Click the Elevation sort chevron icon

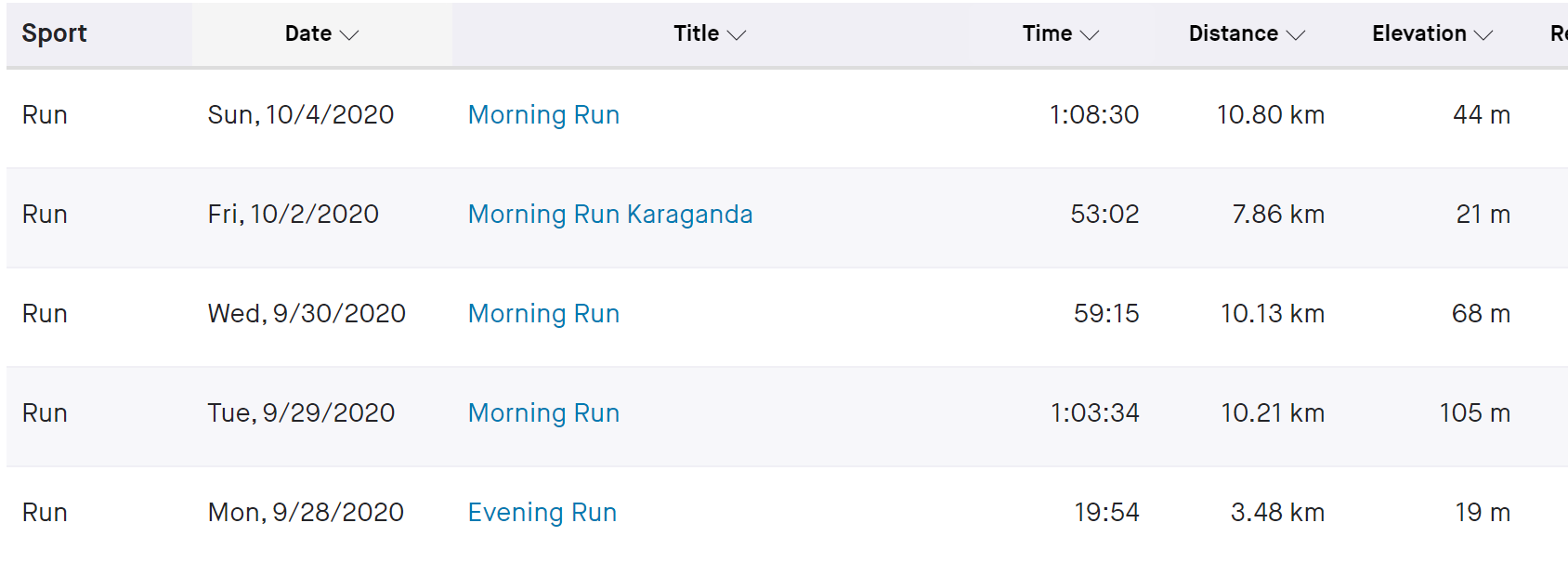(x=1483, y=35)
